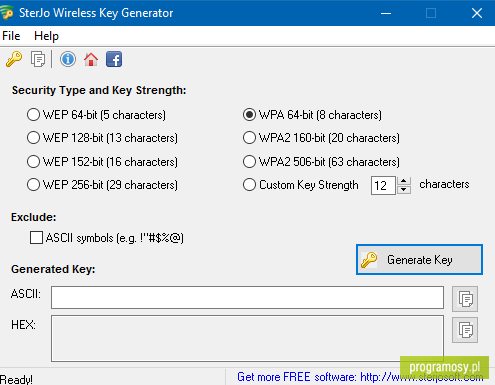Click the key icon in the toolbar
This screenshot has height=385, width=495.
point(14,59)
